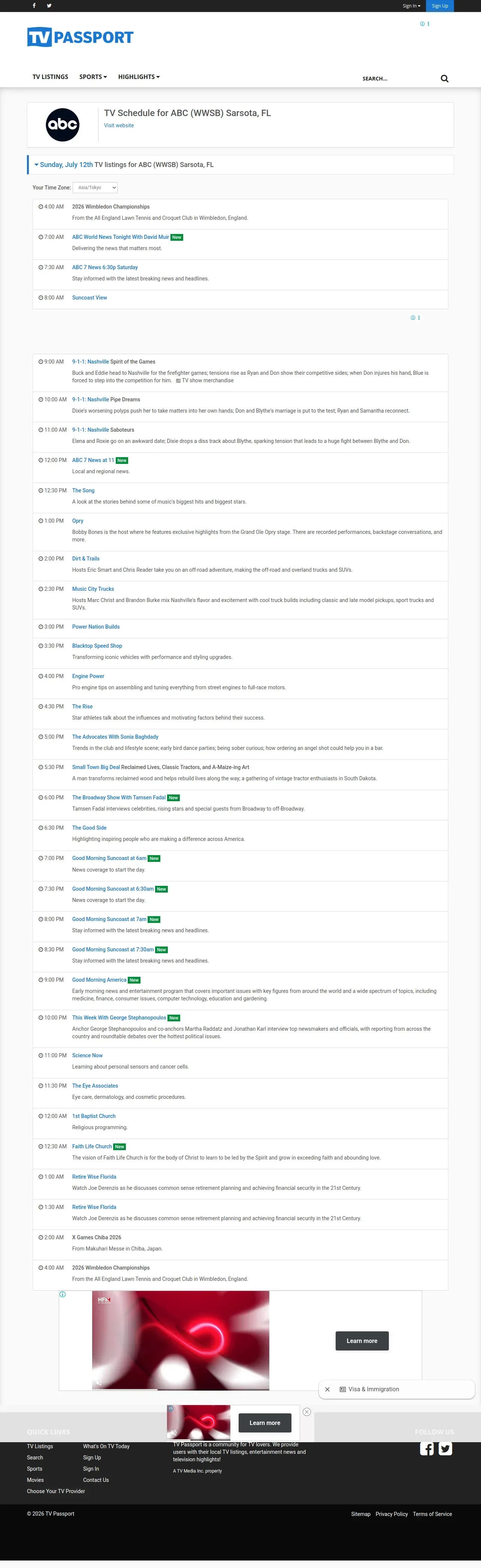Open Contact Us footer link
Image resolution: width=481 pixels, height=1568 pixels.
[96, 1480]
